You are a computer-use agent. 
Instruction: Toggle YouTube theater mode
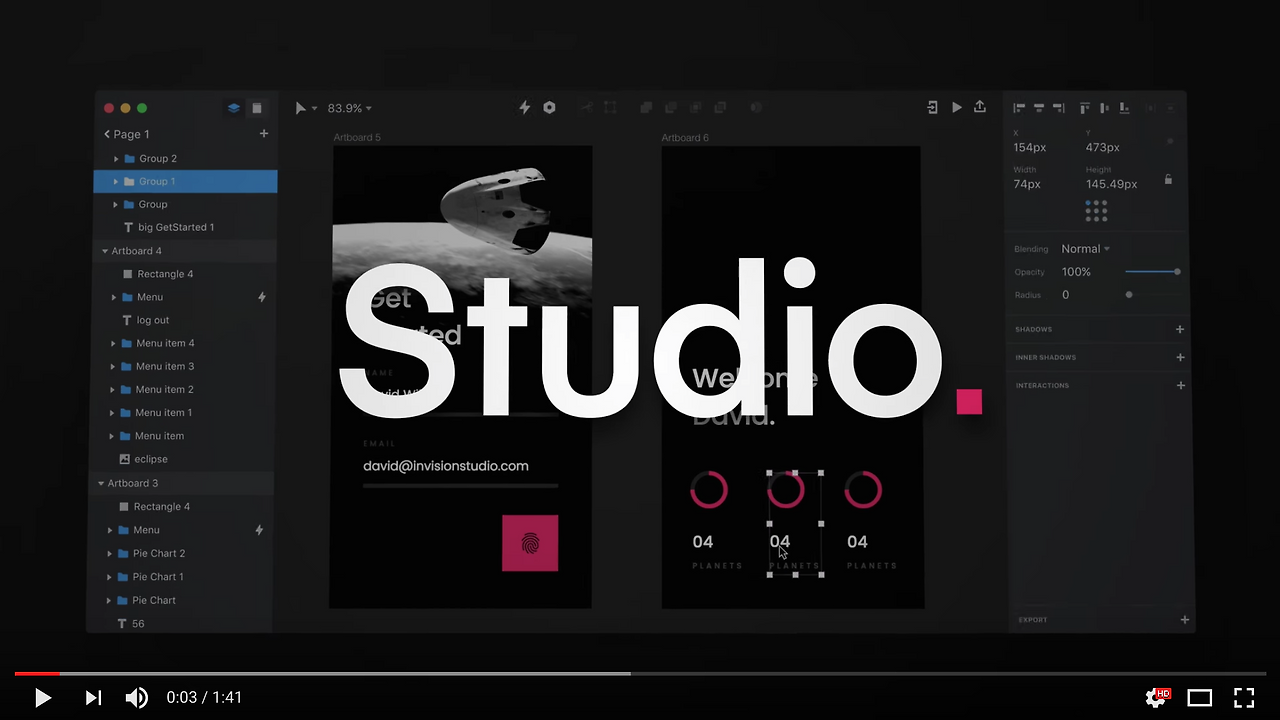(1200, 697)
